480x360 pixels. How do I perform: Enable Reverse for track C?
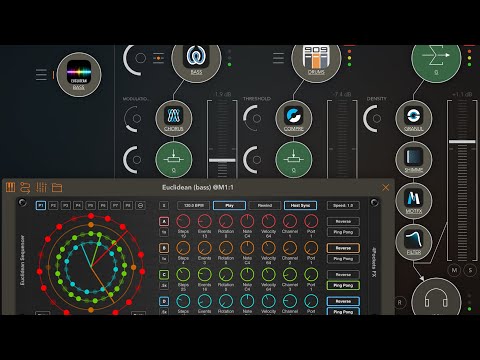(343, 275)
